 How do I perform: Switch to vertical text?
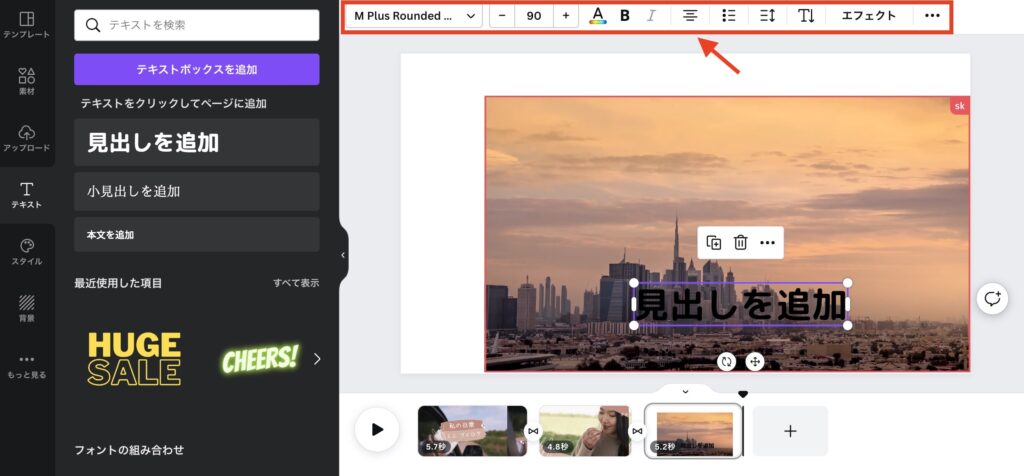(806, 16)
